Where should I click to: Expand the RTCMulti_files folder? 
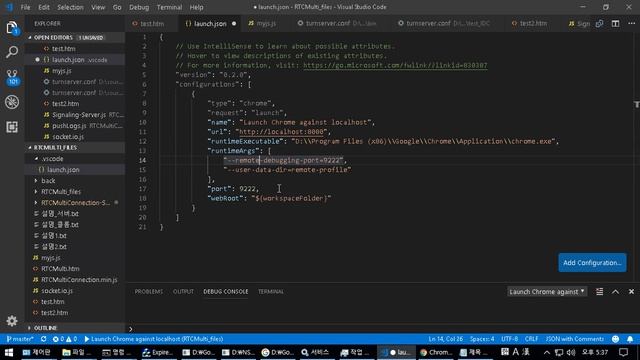pos(75,191)
